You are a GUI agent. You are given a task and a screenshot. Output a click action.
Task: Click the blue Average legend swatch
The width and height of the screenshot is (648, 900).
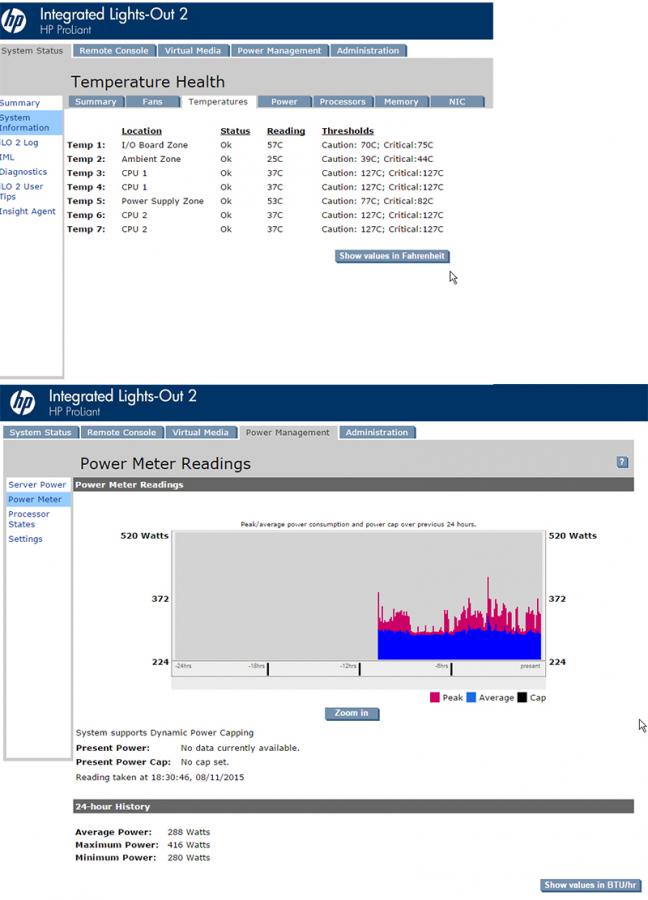pos(471,697)
